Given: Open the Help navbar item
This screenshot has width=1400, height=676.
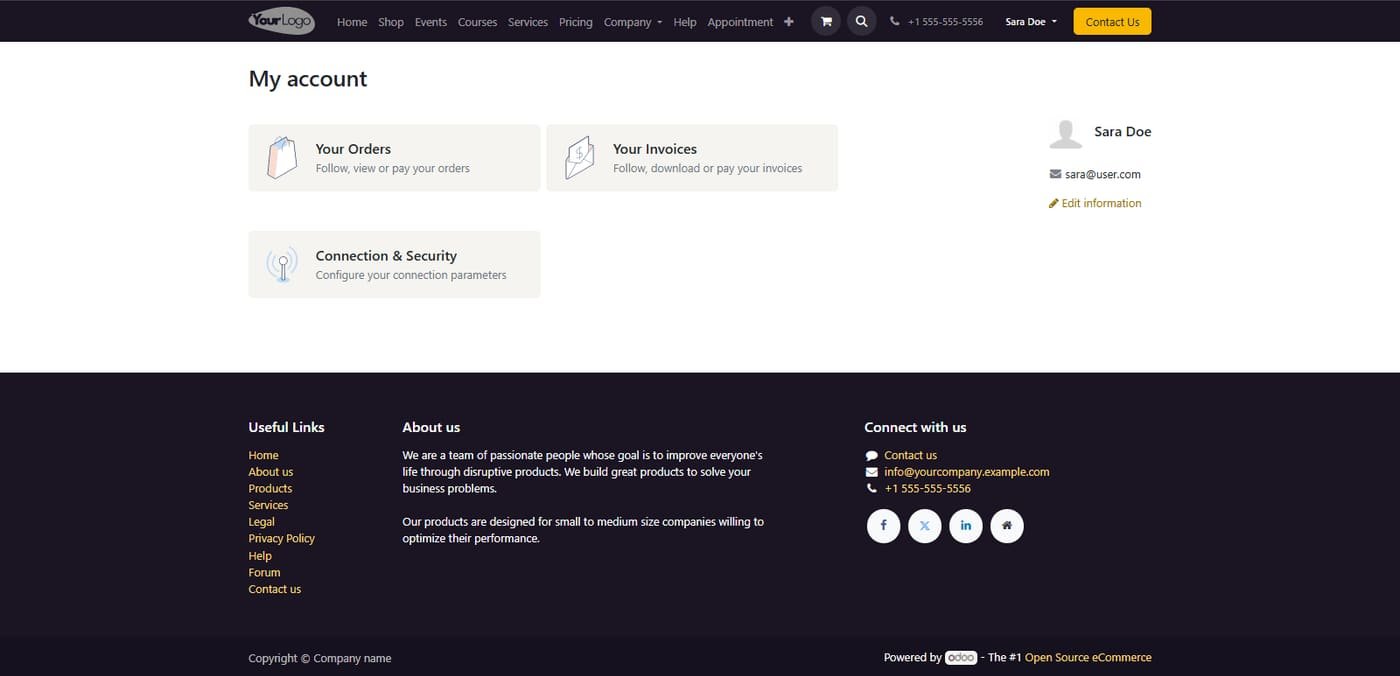Looking at the screenshot, I should [685, 22].
